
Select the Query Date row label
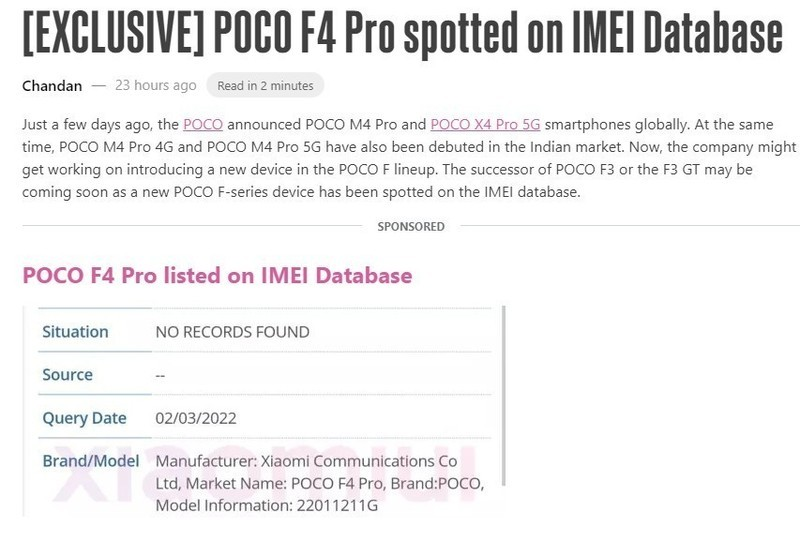(x=84, y=418)
